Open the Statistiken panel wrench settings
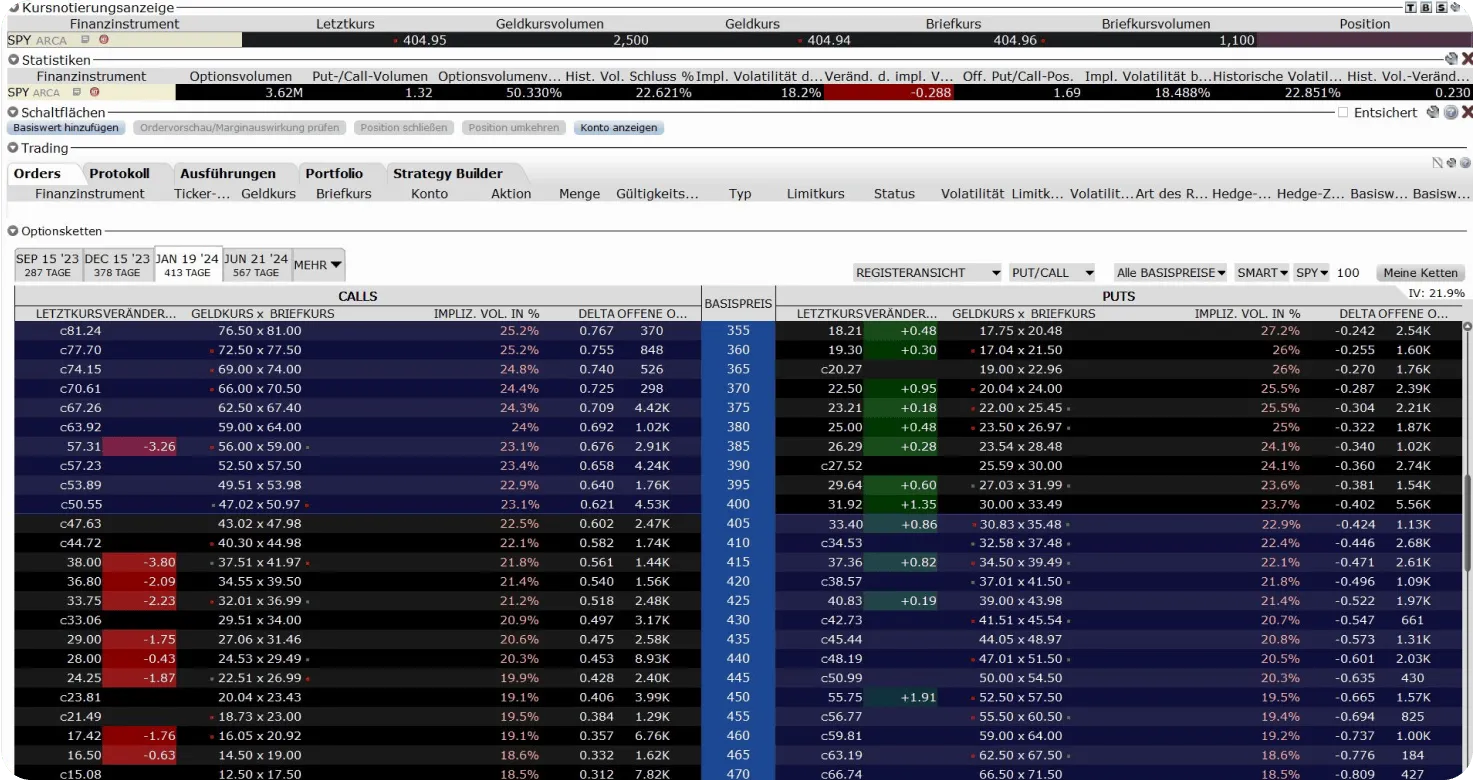The width and height of the screenshot is (1473, 780). pos(1451,59)
